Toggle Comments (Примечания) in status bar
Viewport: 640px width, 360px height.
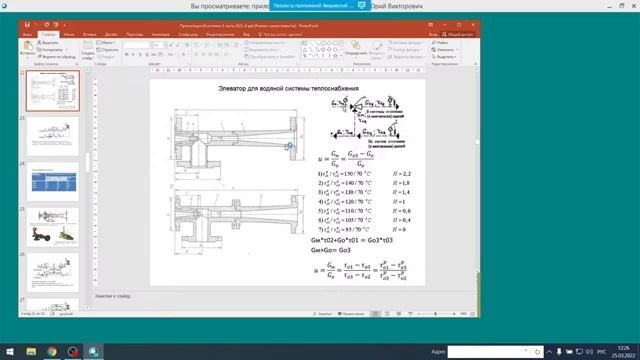click(351, 314)
